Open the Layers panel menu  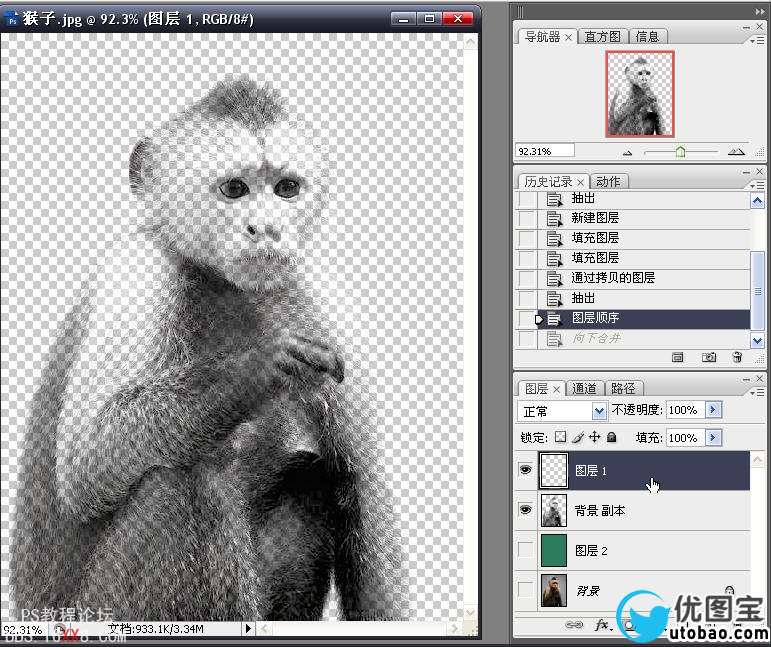click(x=757, y=393)
